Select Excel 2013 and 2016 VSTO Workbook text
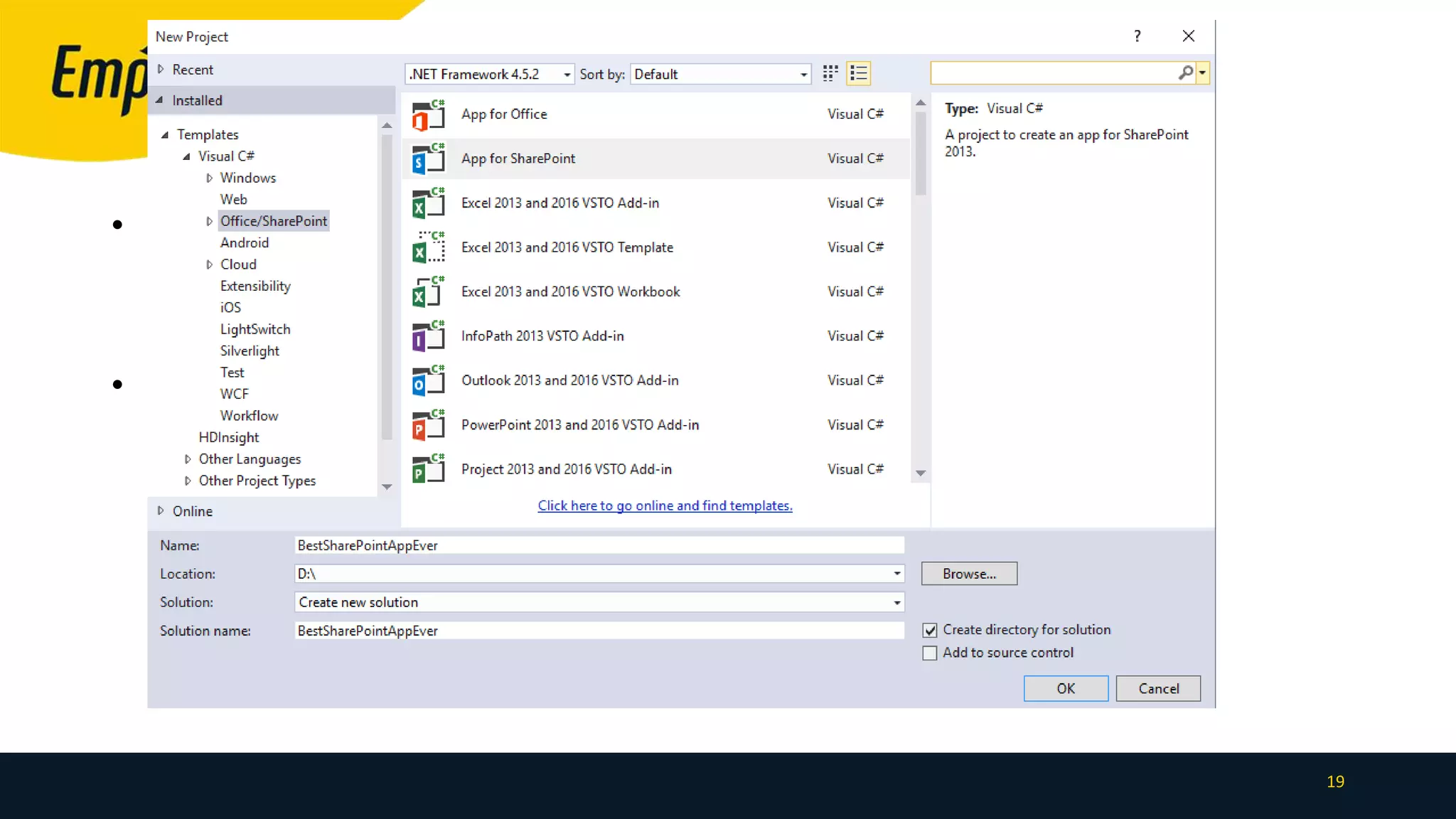The width and height of the screenshot is (1456, 819). [x=570, y=292]
